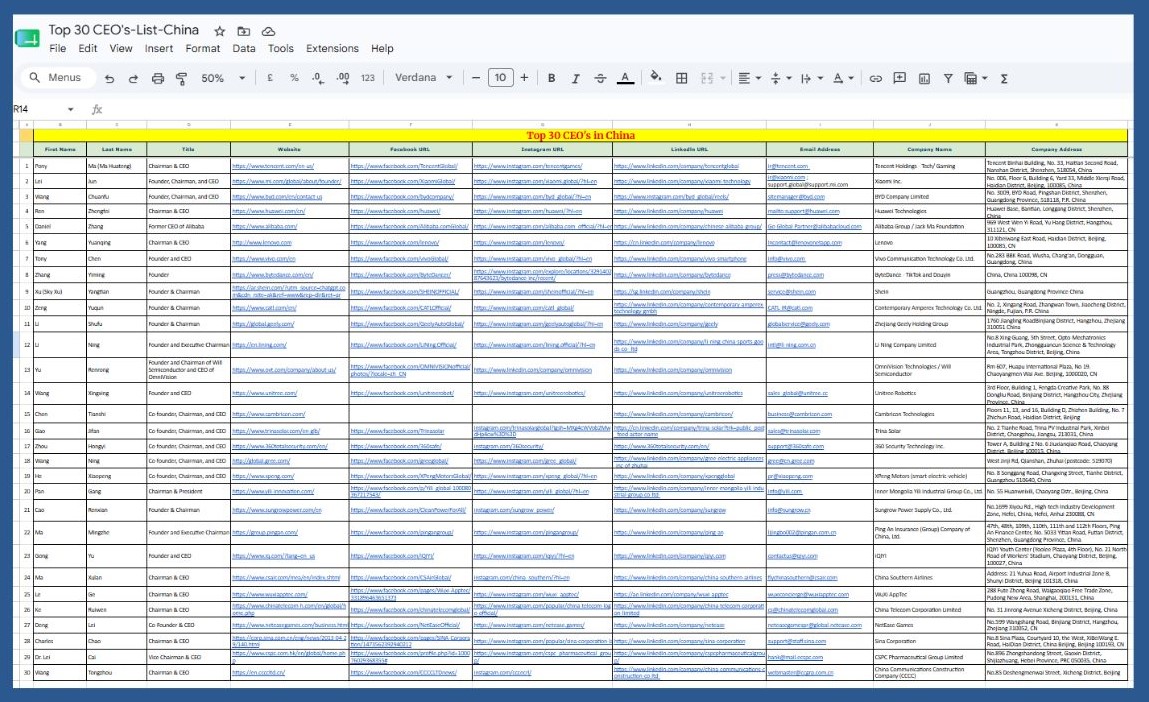Image resolution: width=1149 pixels, height=702 pixels.
Task: Format as currency with the £ button
Action: click(x=270, y=78)
